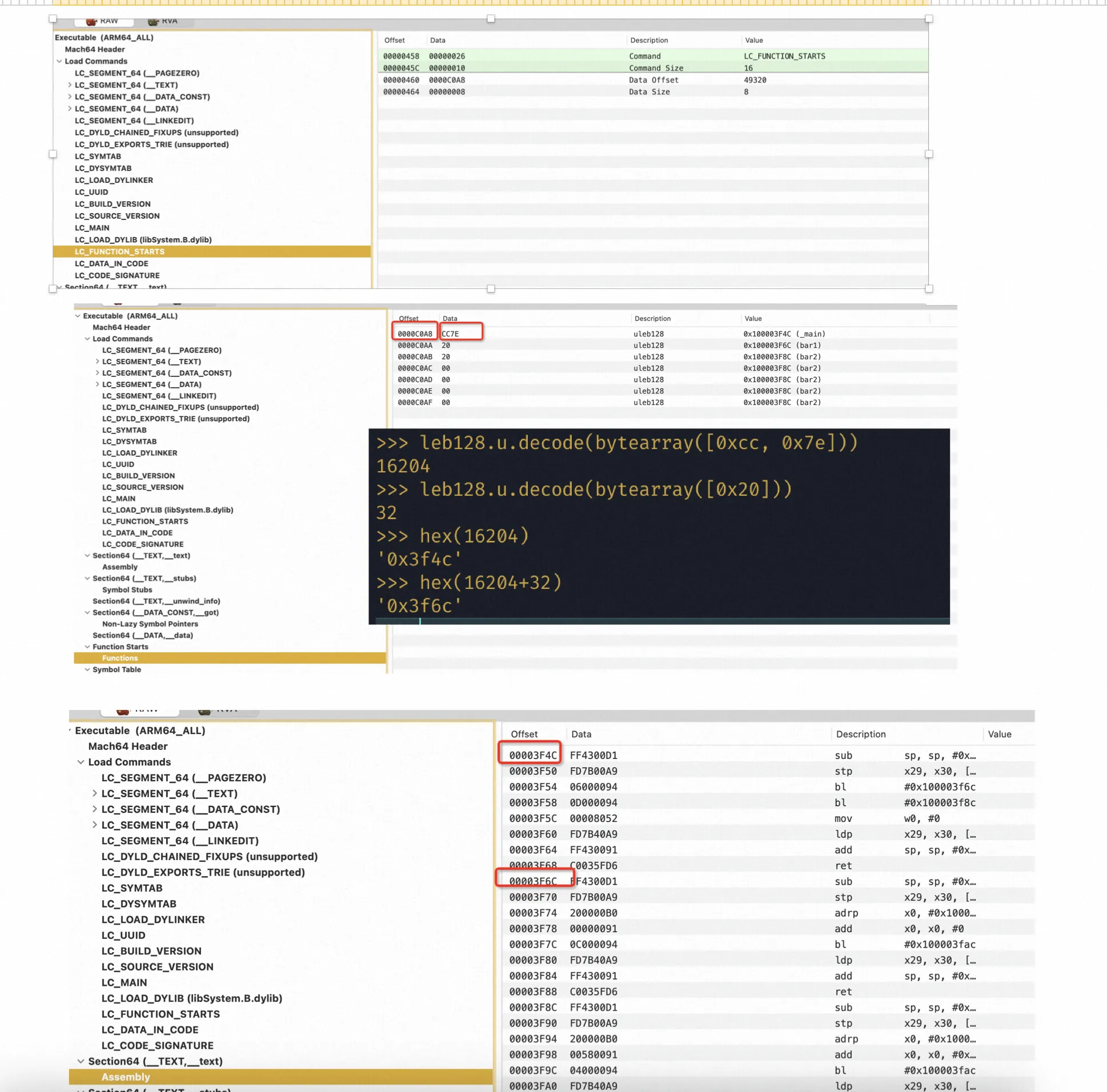Select Mach64 Header in bottom window
The height and width of the screenshot is (1092, 1107).
128,746
